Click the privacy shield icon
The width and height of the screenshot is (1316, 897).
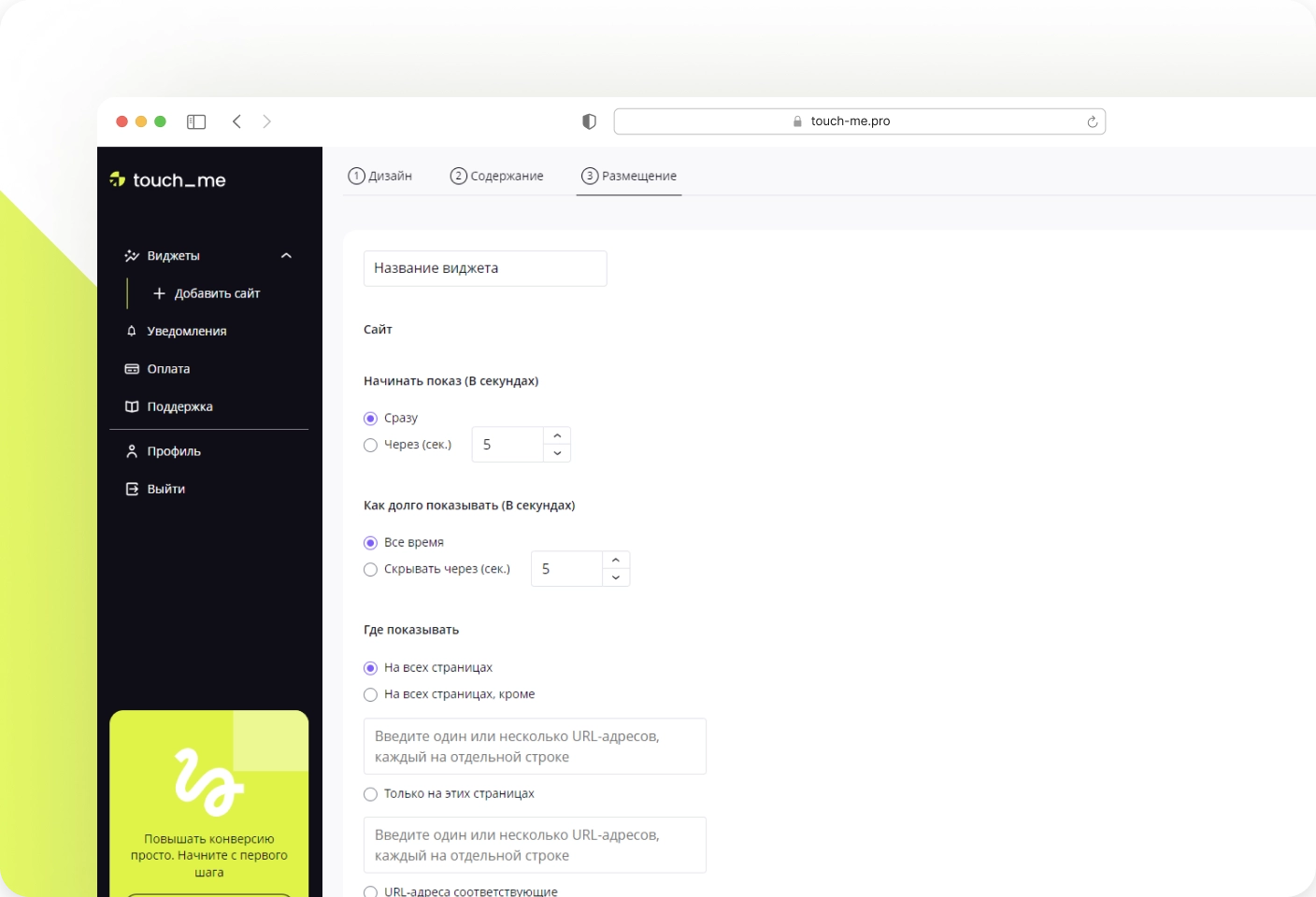[589, 121]
